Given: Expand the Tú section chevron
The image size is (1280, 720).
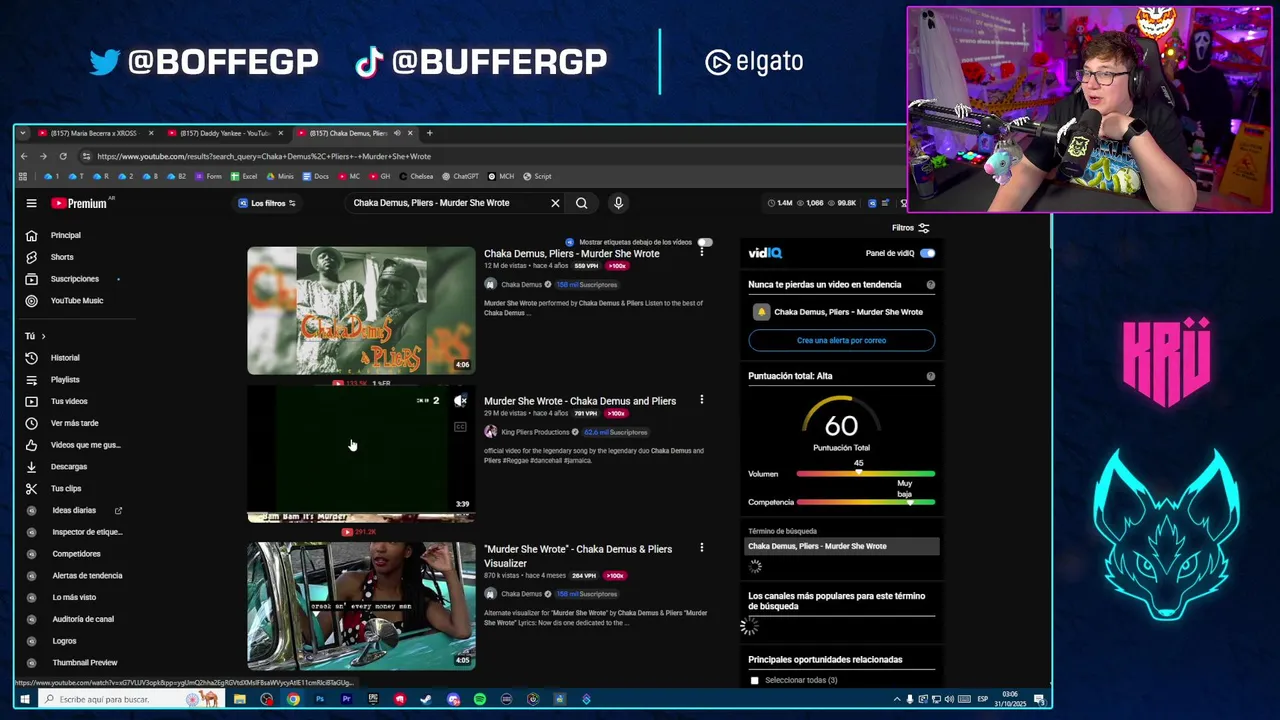Looking at the screenshot, I should coord(43,336).
